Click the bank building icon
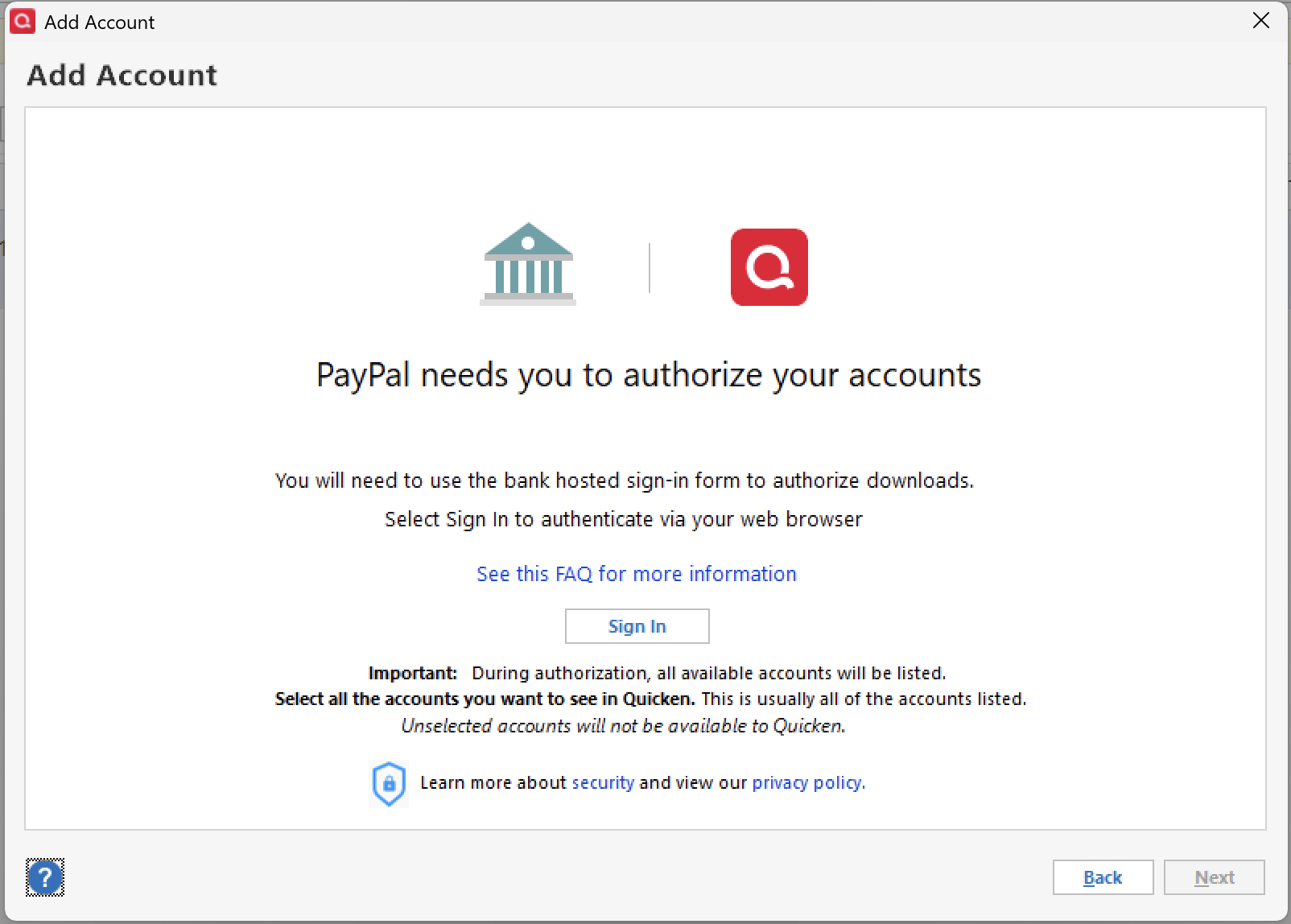 tap(528, 264)
